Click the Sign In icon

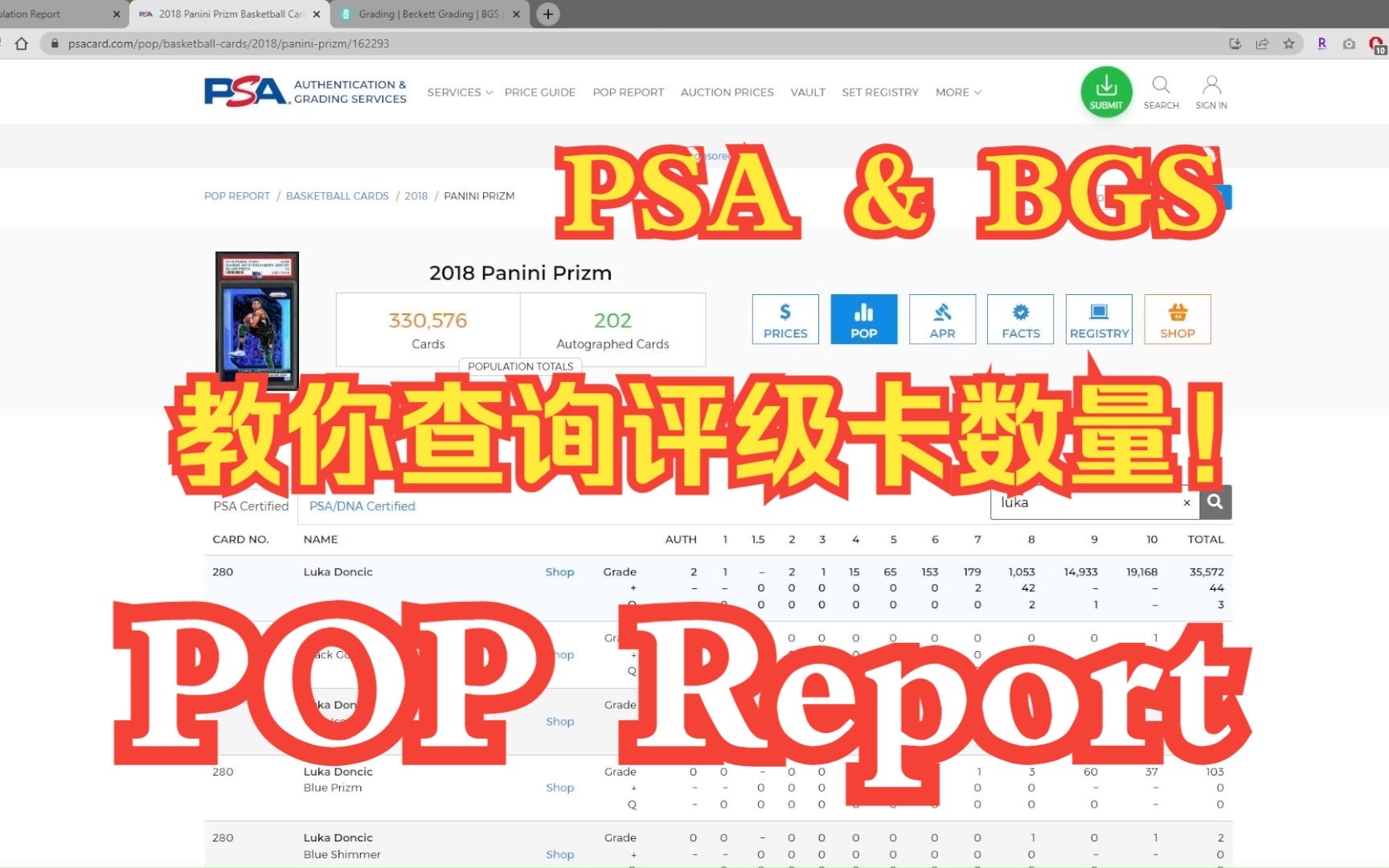(x=1211, y=92)
